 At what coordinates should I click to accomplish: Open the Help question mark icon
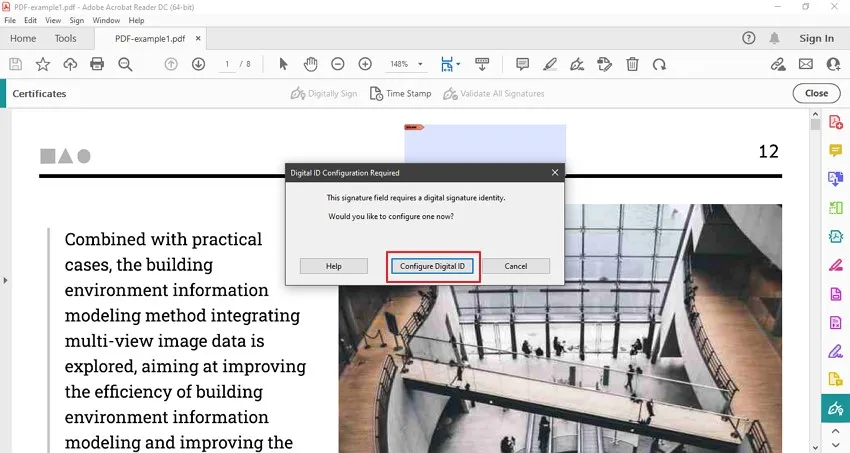tap(749, 38)
